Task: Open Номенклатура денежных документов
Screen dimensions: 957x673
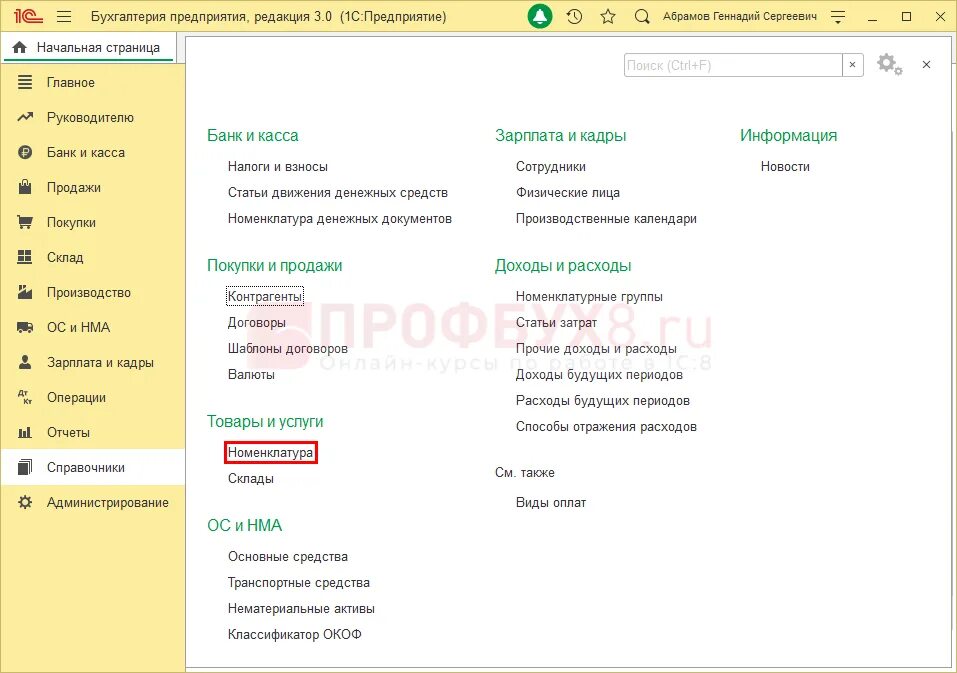Action: point(340,218)
